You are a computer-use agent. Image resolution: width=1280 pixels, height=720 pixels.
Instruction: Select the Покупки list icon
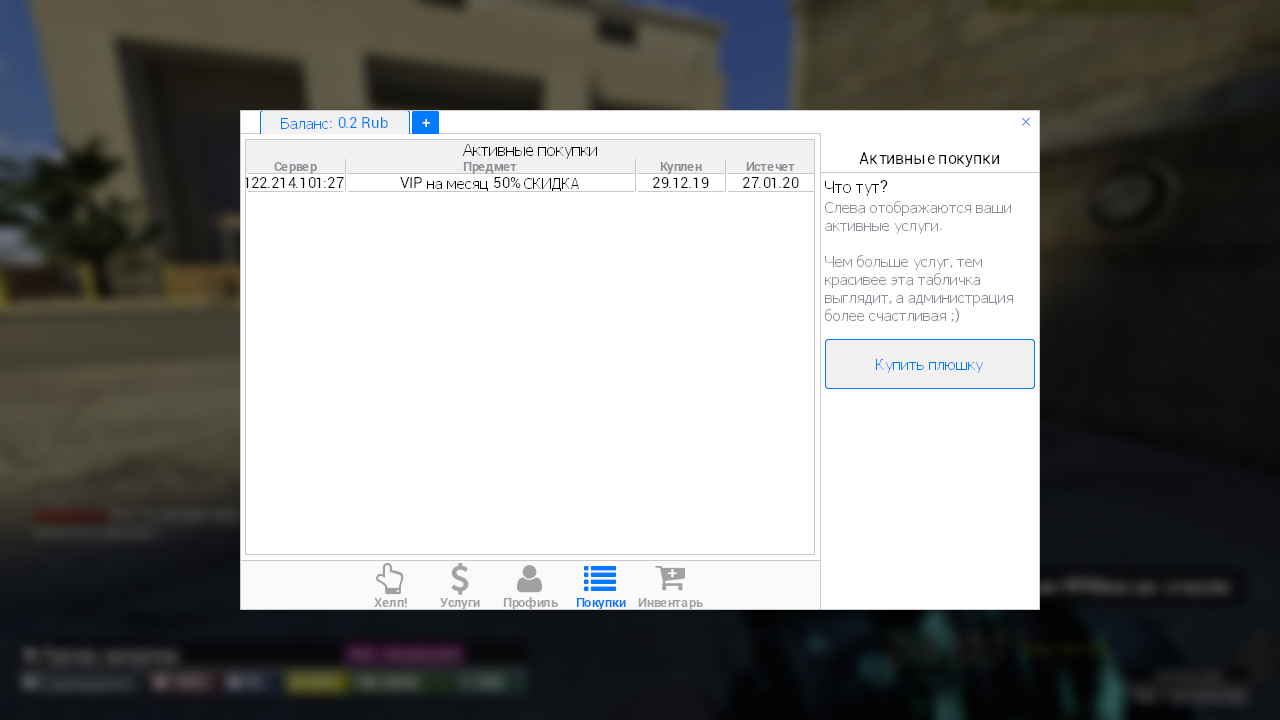(x=600, y=580)
